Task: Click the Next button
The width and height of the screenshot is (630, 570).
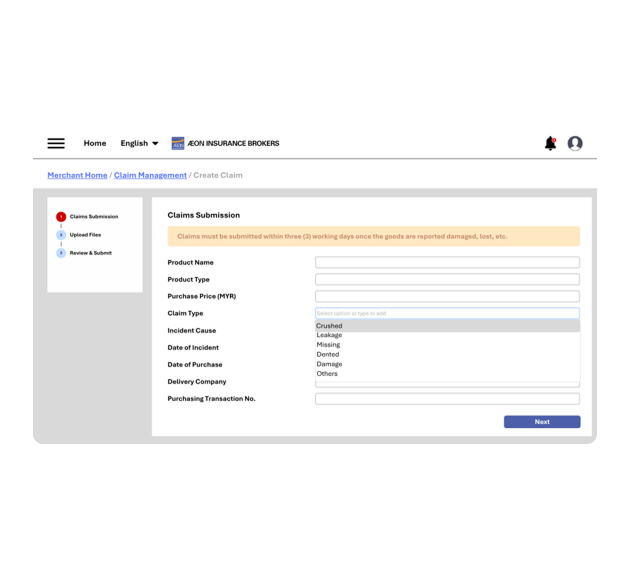Action: tap(541, 422)
